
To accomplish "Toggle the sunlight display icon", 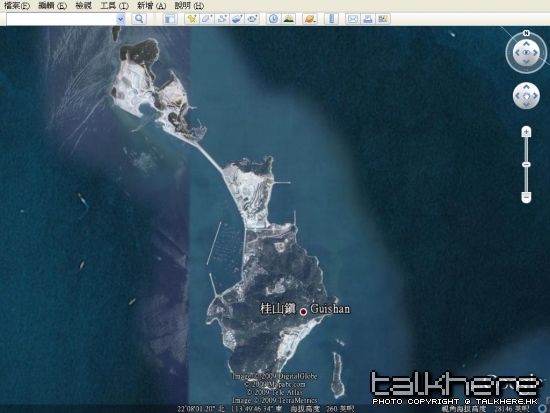I will coord(288,19).
